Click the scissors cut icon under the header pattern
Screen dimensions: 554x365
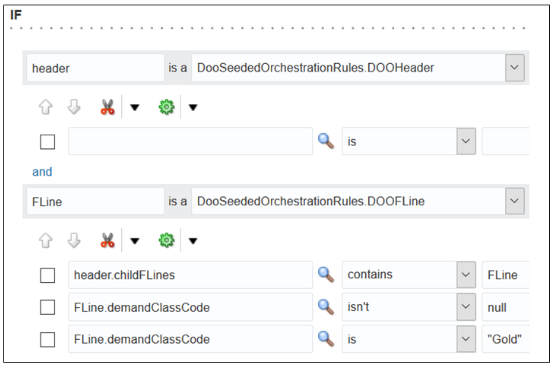pyautogui.click(x=107, y=107)
